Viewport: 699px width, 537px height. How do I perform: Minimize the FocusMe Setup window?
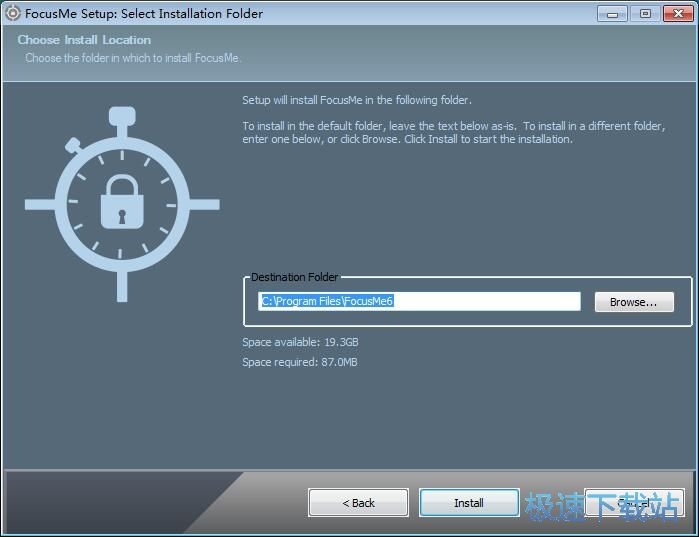pyautogui.click(x=612, y=14)
